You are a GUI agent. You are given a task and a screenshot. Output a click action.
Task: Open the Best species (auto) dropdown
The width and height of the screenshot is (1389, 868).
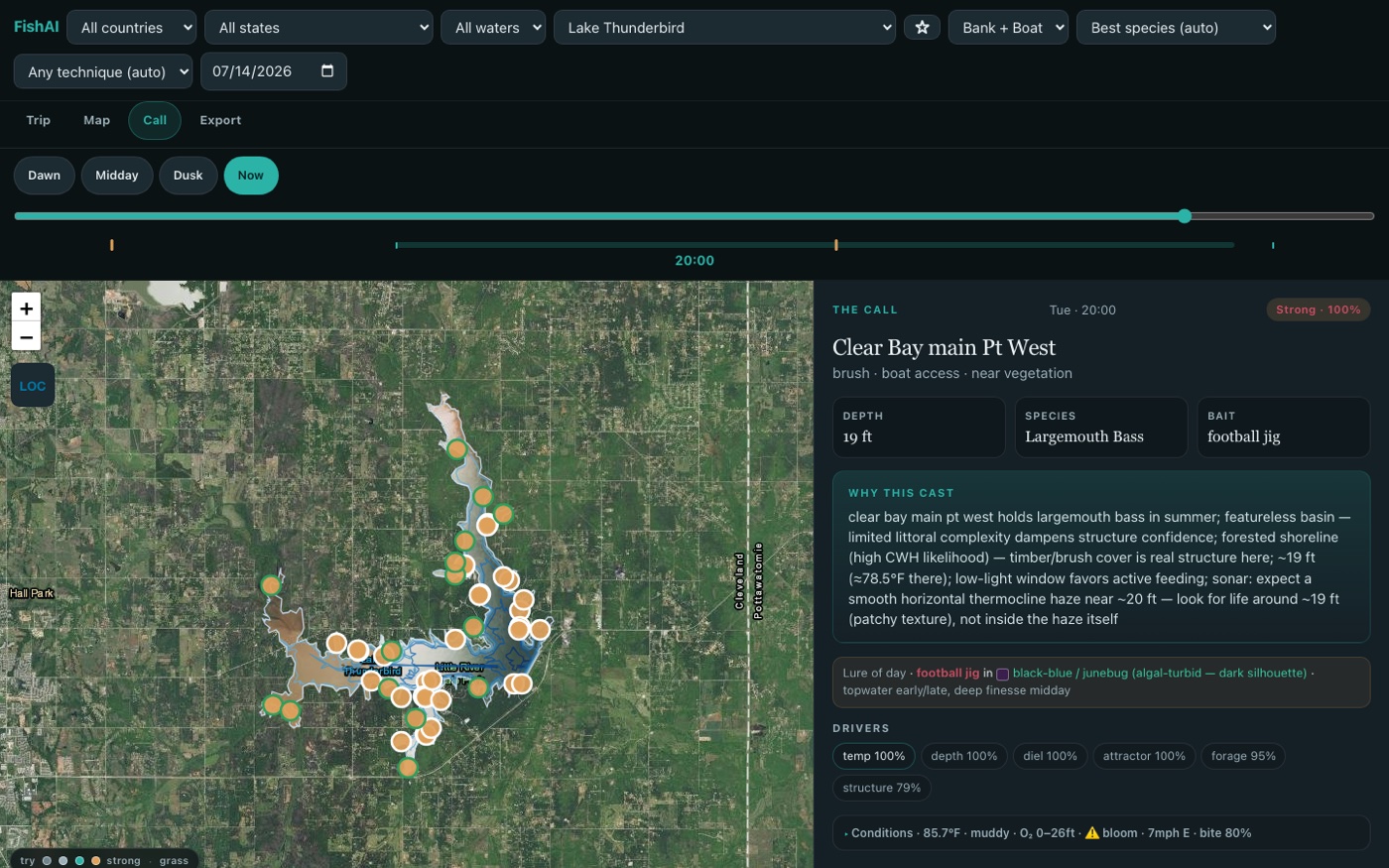(1176, 28)
